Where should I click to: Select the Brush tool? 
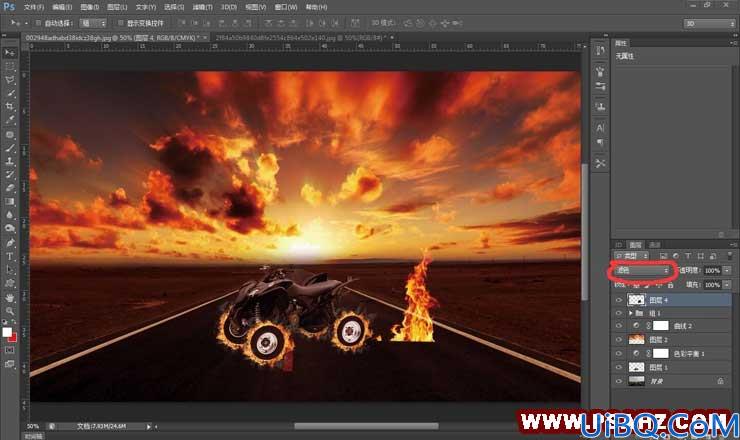(9, 148)
